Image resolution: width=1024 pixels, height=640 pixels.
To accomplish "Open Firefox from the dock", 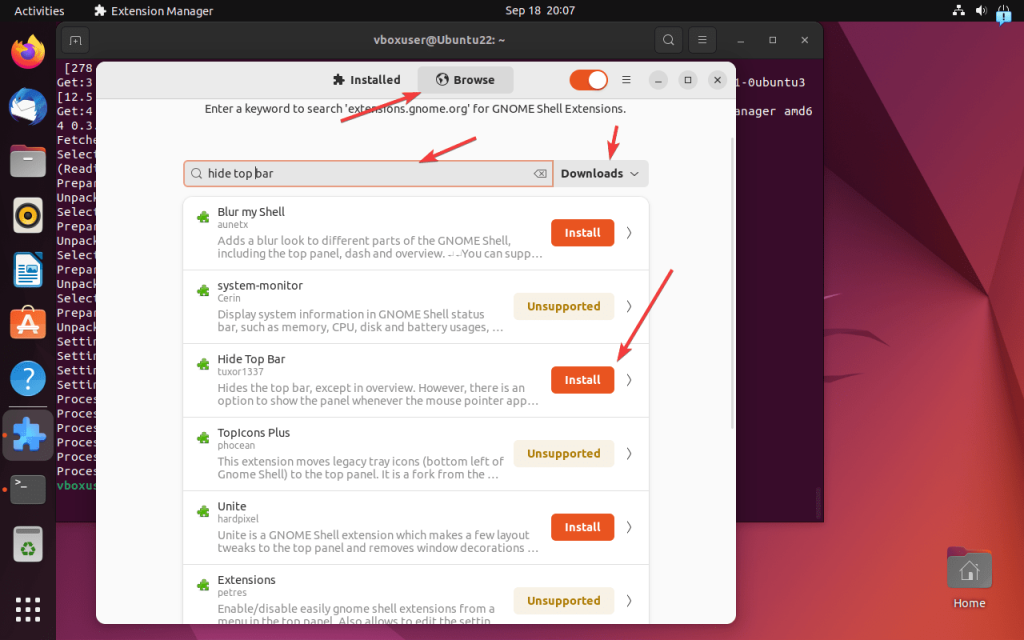I will [x=28, y=52].
